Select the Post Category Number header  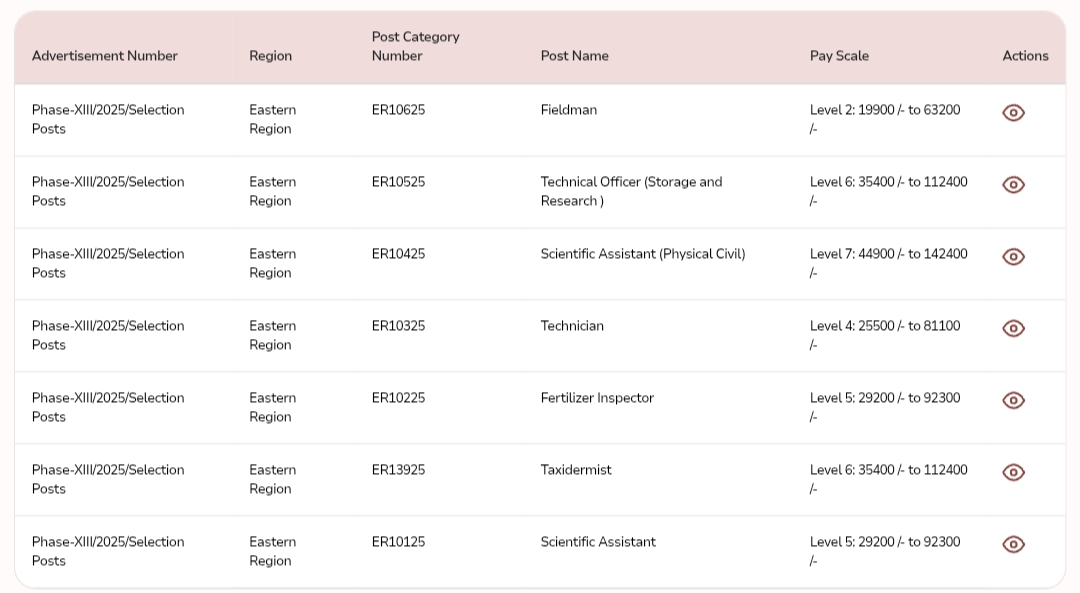(415, 46)
